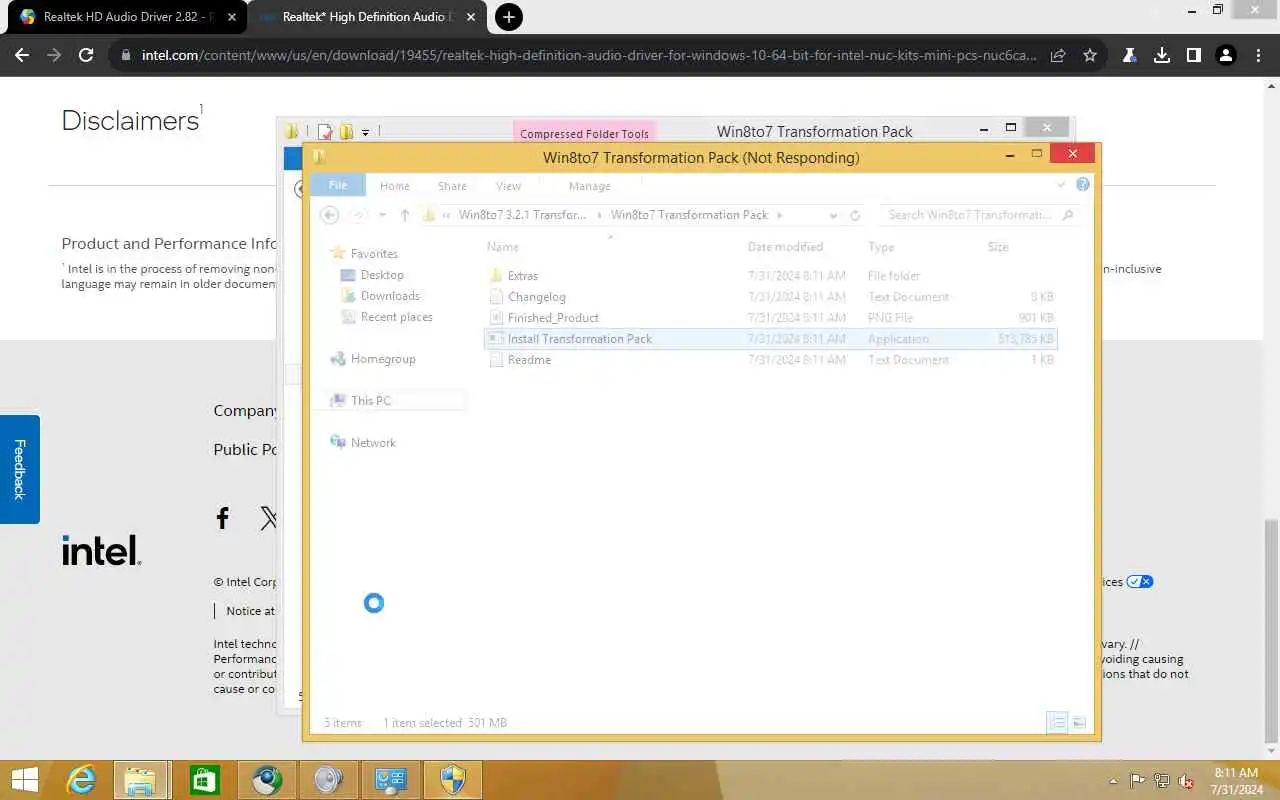The height and width of the screenshot is (800, 1280).
Task: Reload the Chrome page
Action: [86, 56]
